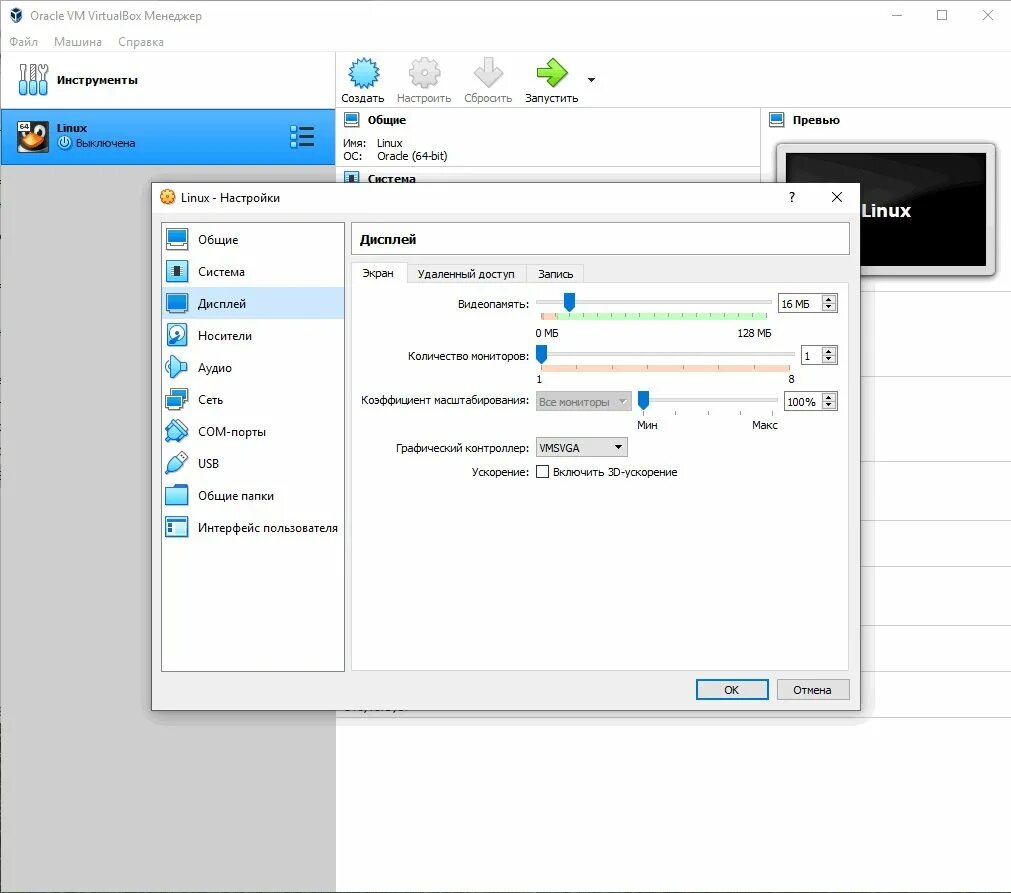Click the Настроить gear icon
1011x893 pixels.
pos(424,73)
